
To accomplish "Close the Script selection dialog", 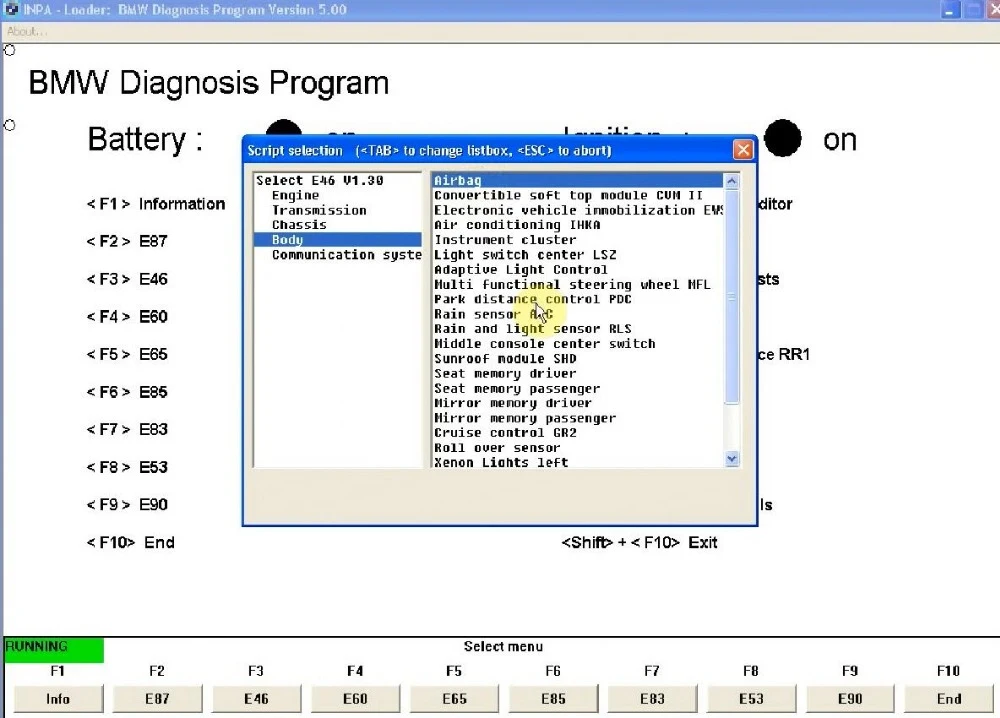I will (743, 150).
